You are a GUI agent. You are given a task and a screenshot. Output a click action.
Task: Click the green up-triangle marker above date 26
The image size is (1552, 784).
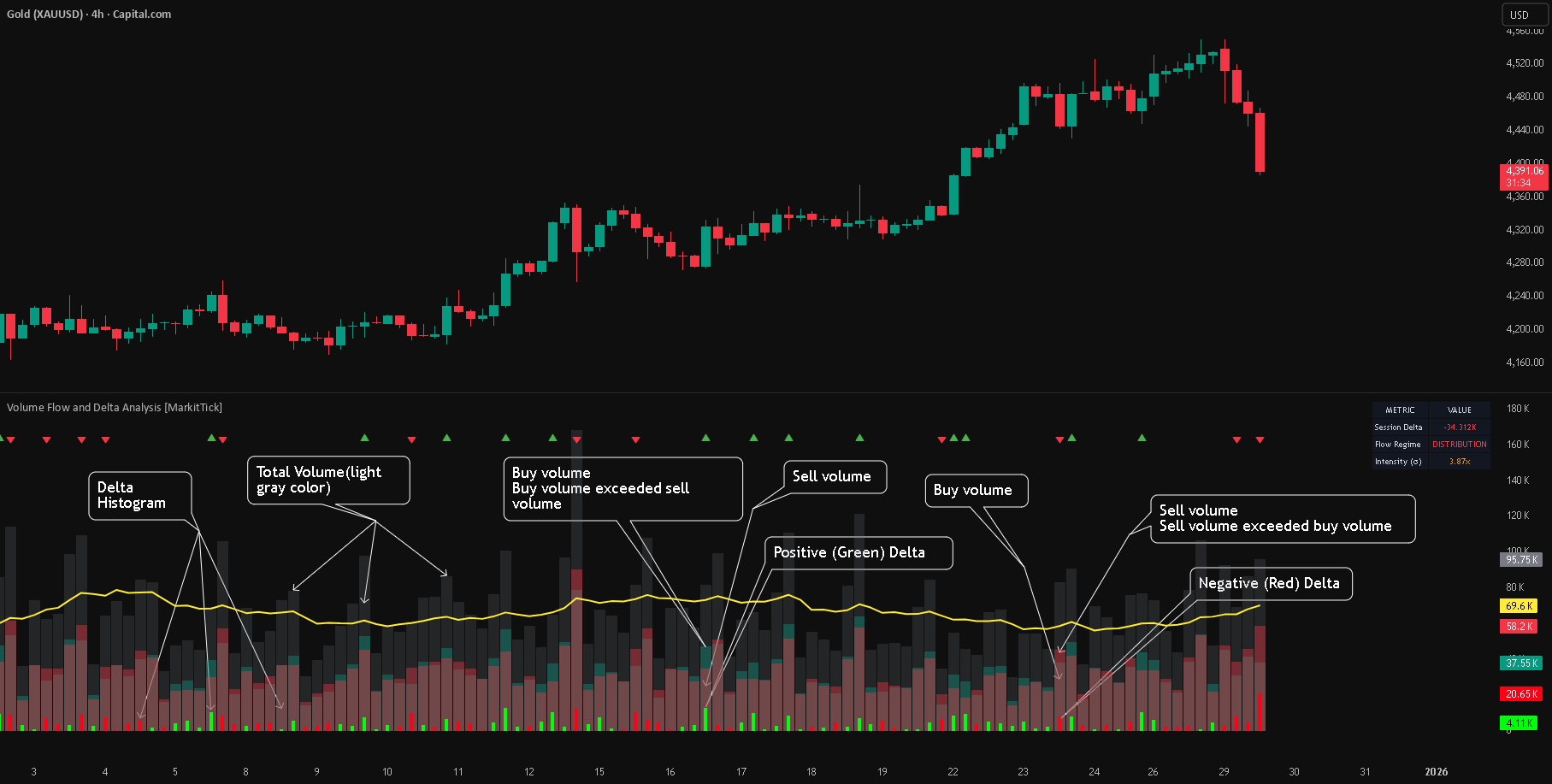pos(1142,438)
